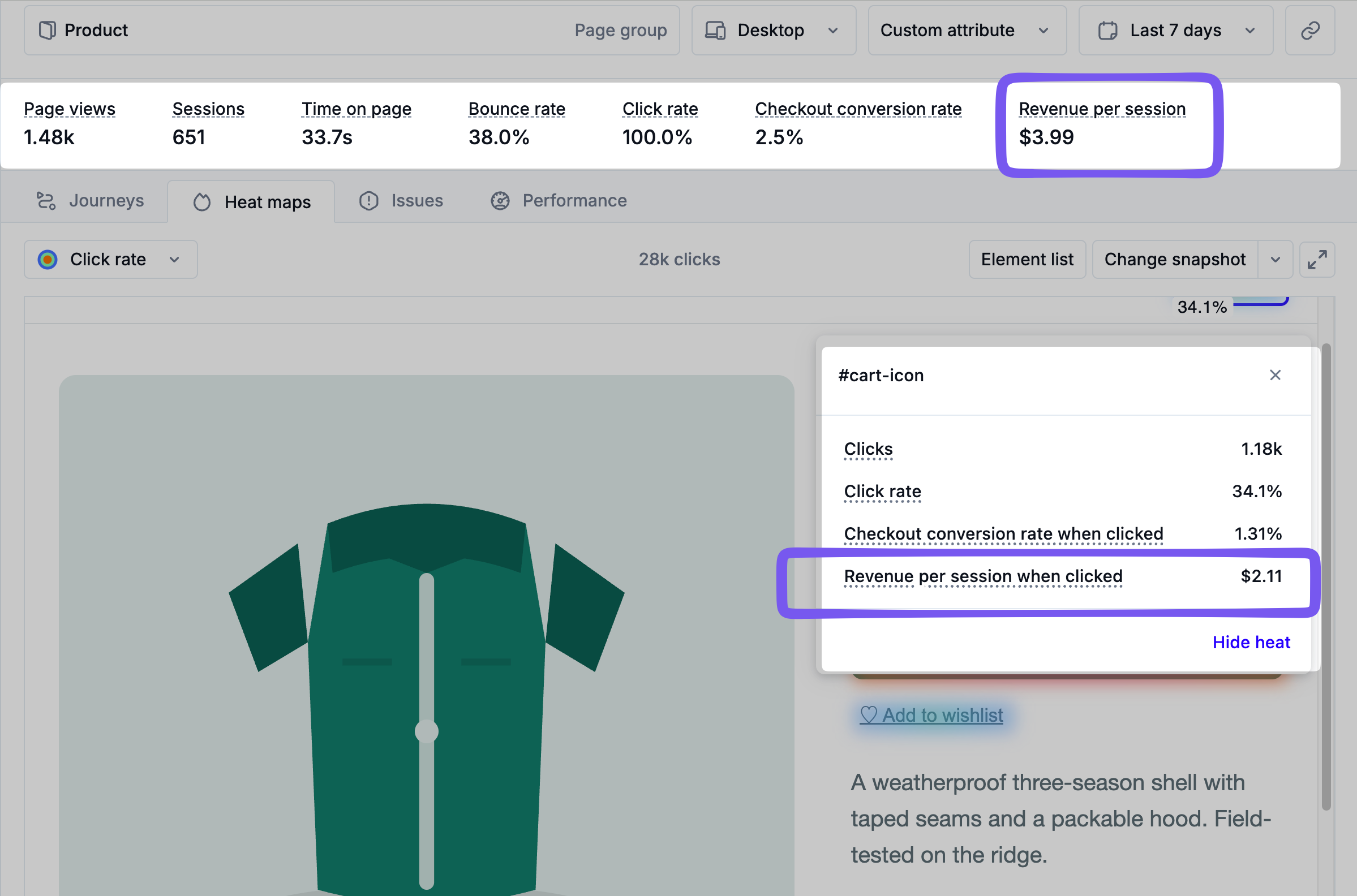Click the Click rate heat color icon

(x=48, y=260)
